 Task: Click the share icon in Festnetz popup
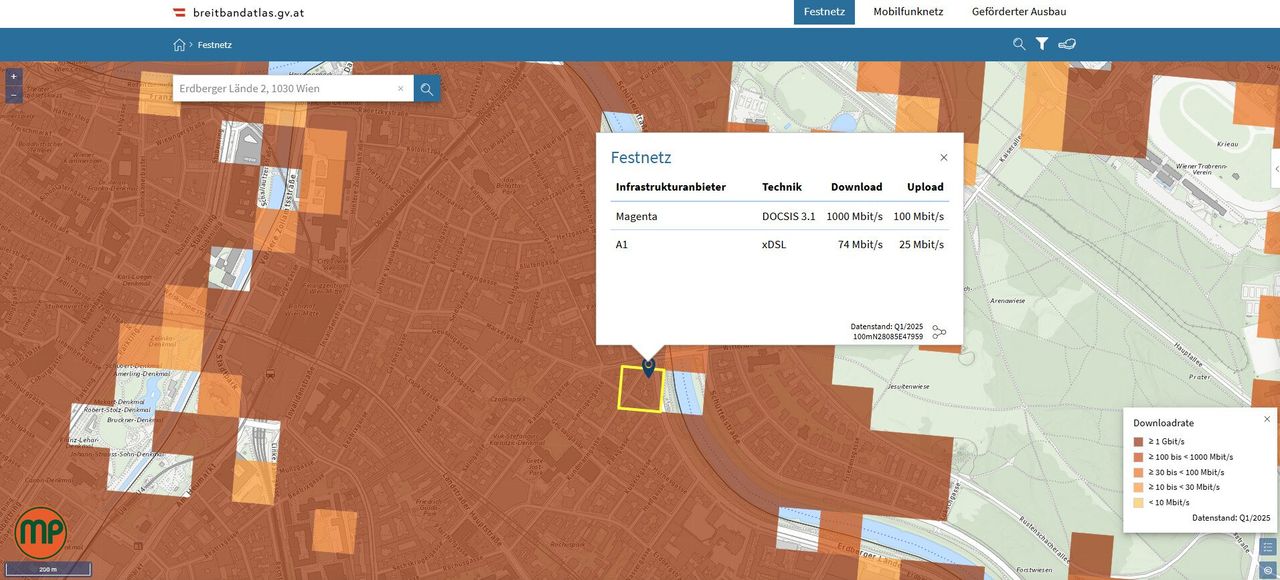(x=939, y=332)
